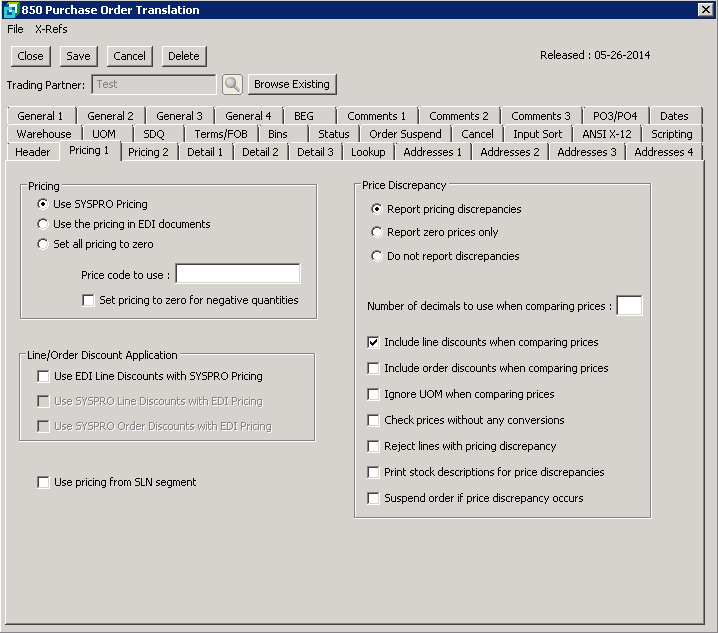Select 'Use the pricing in EDI documents'
718x633 pixels.
[43, 224]
